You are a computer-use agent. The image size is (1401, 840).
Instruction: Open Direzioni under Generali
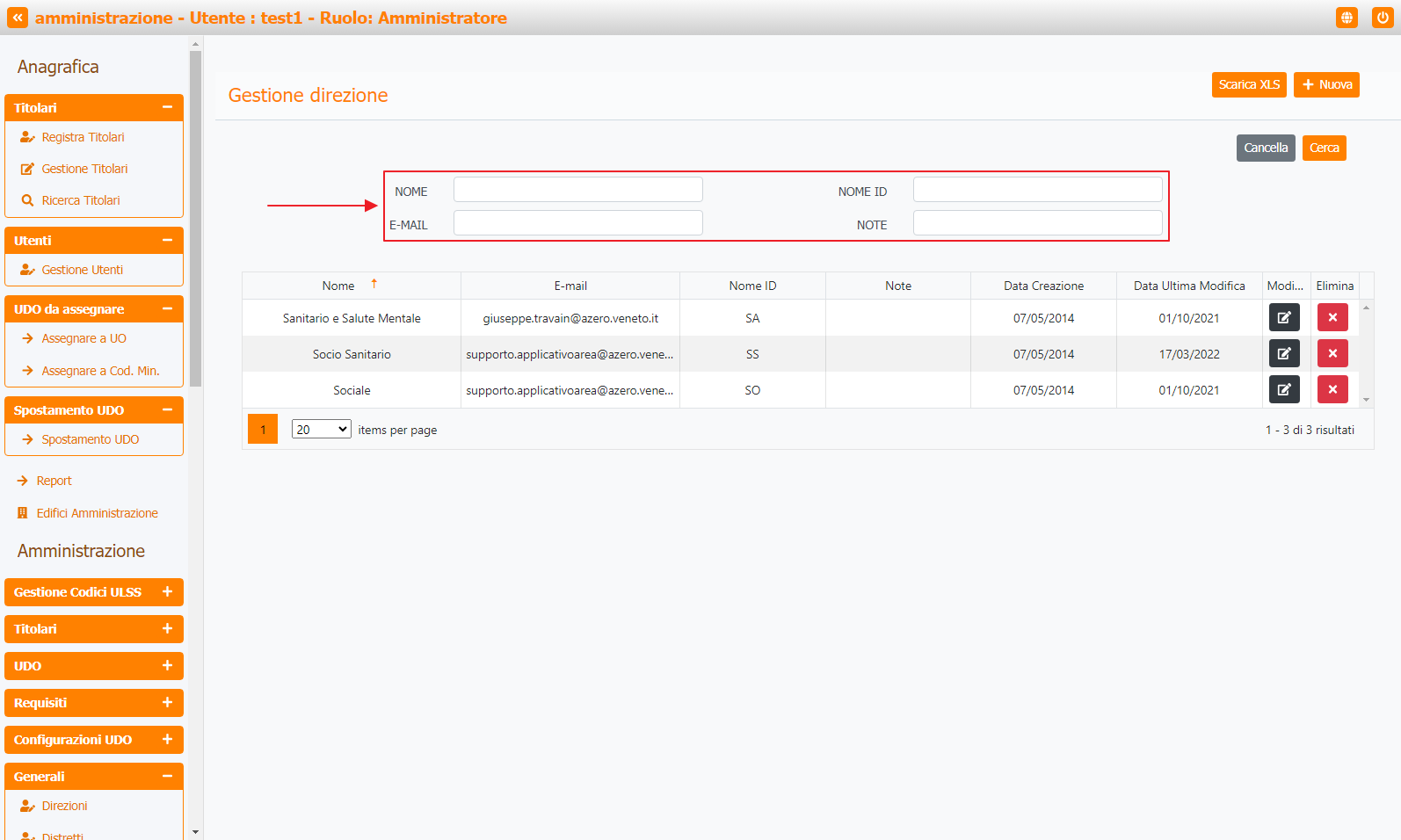click(x=64, y=806)
